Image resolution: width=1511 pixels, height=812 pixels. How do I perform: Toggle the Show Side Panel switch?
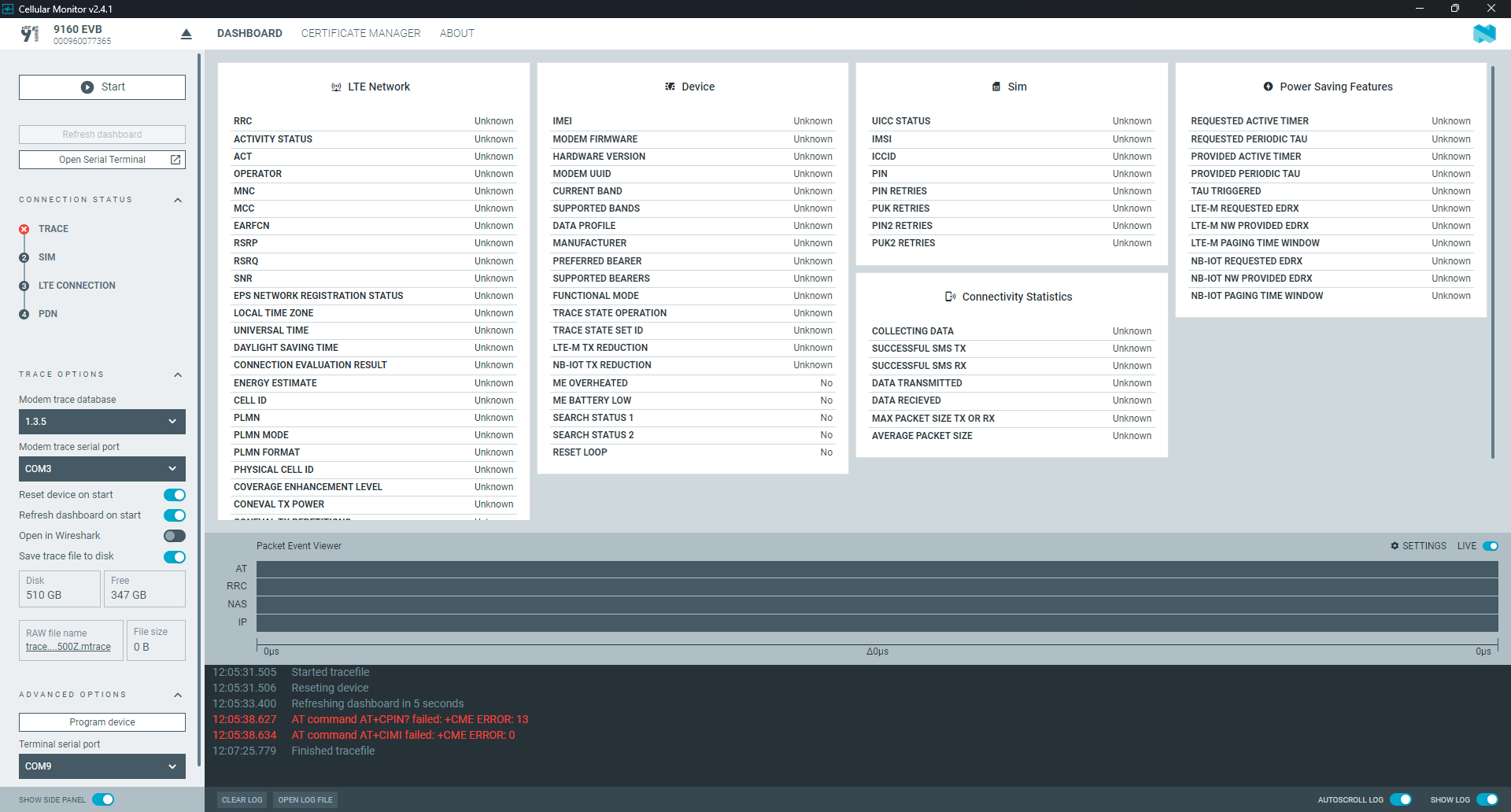103,799
